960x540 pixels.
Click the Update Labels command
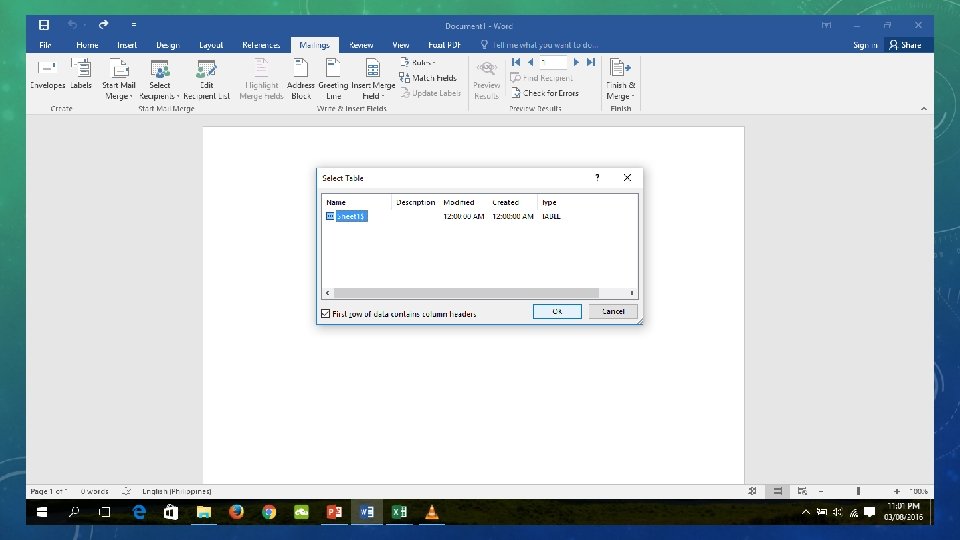click(430, 93)
